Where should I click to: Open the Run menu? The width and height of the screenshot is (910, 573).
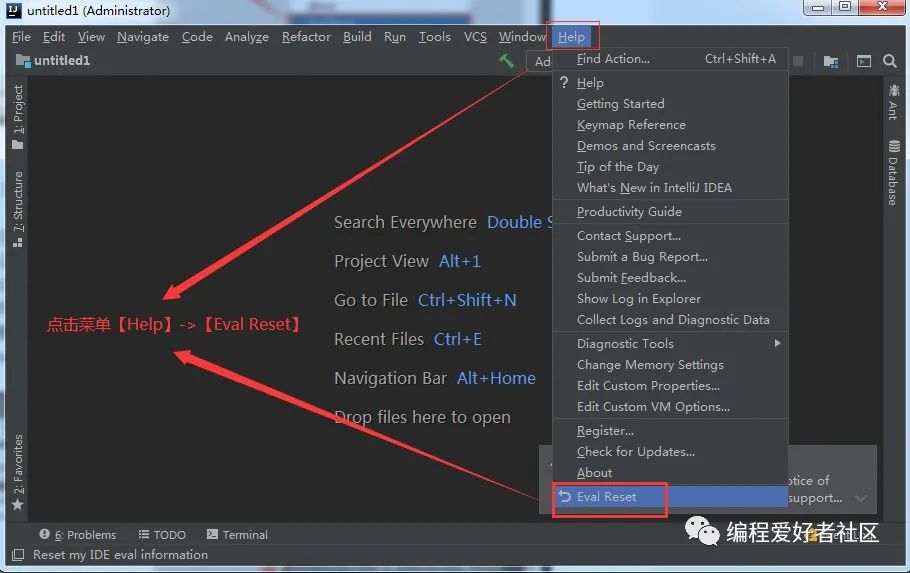(x=395, y=37)
